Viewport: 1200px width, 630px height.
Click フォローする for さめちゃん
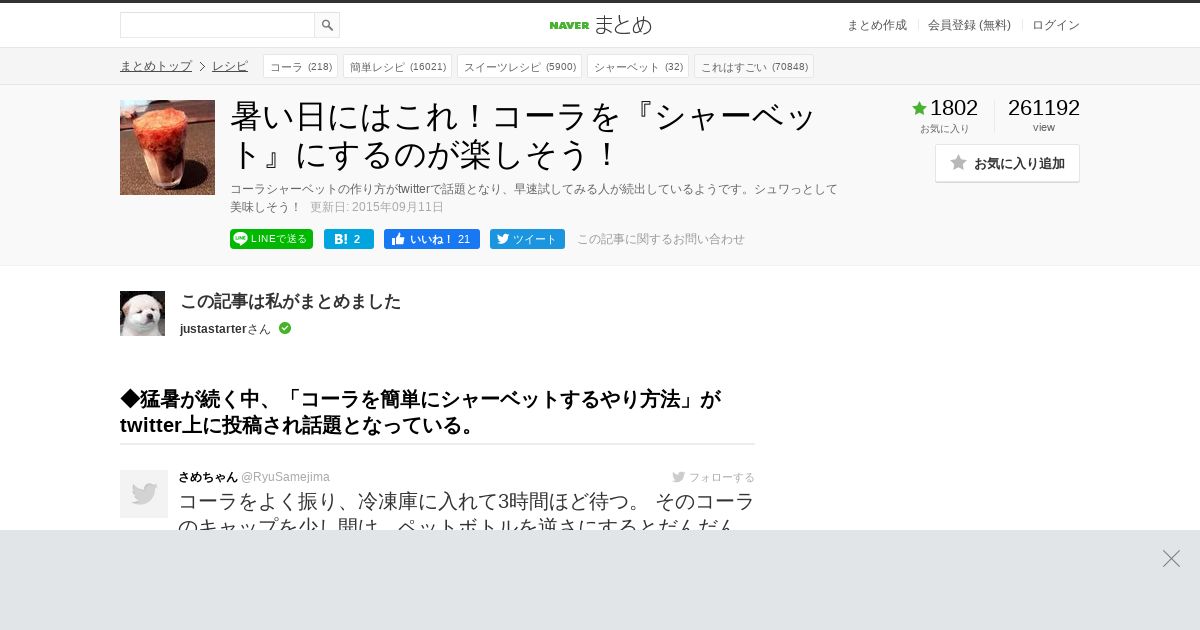click(713, 477)
